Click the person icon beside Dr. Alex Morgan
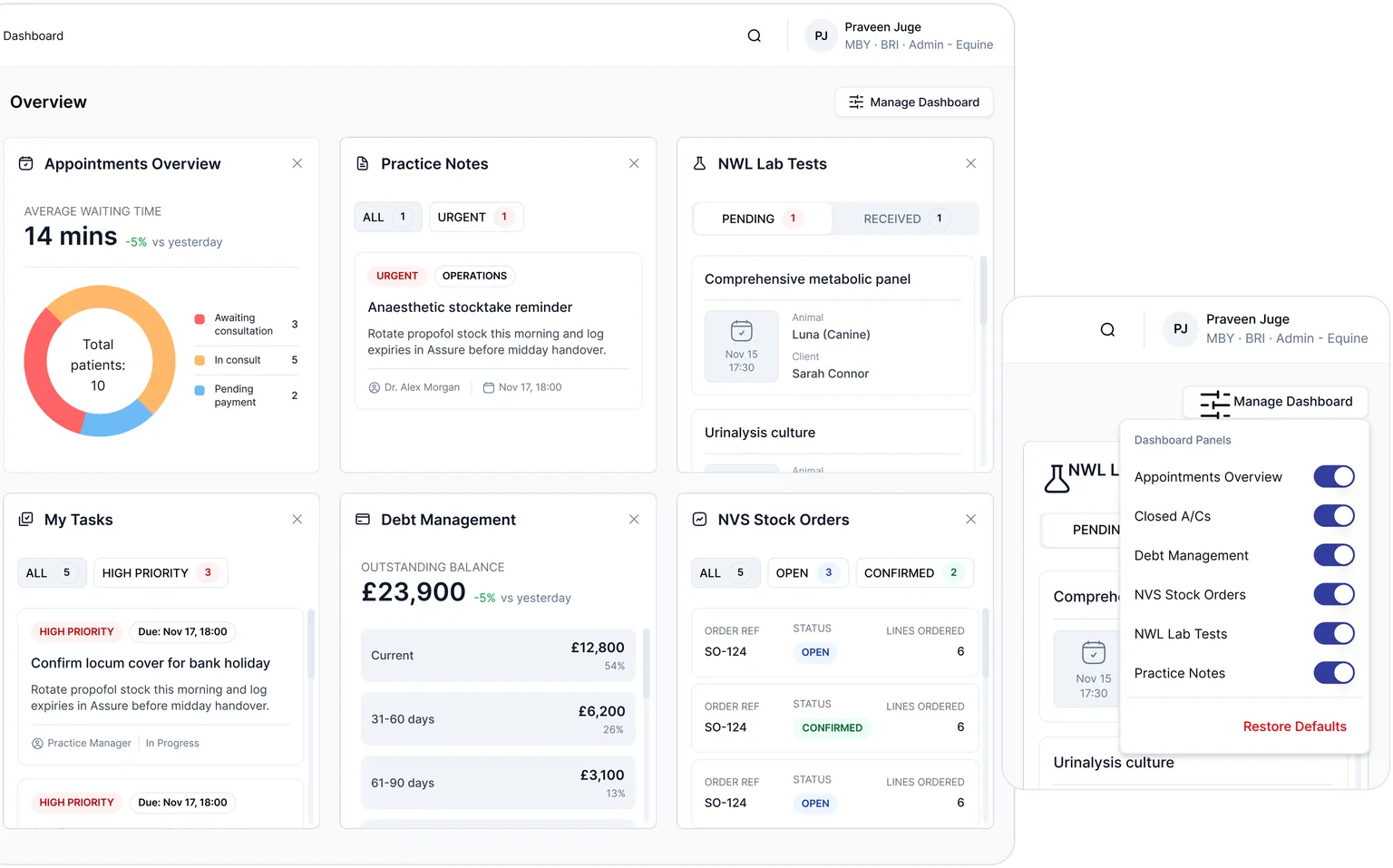 [x=375, y=388]
